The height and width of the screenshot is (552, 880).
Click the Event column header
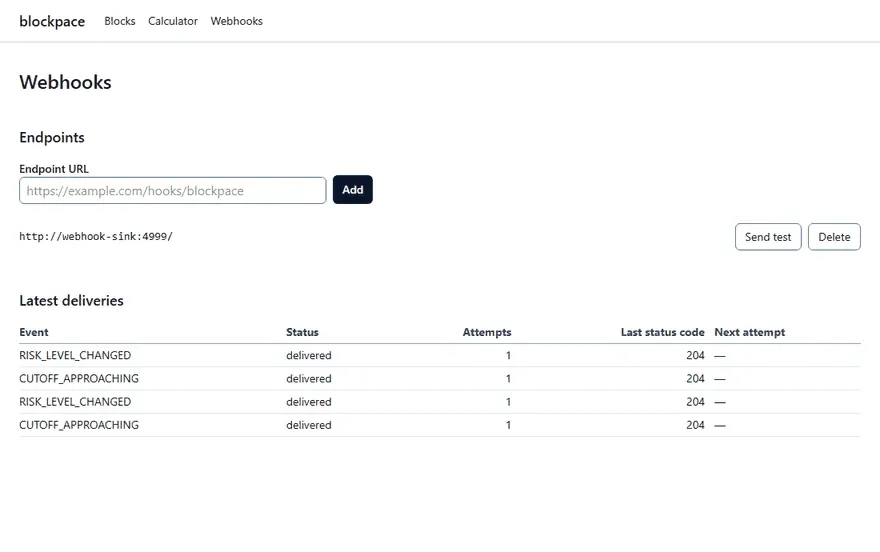[34, 332]
